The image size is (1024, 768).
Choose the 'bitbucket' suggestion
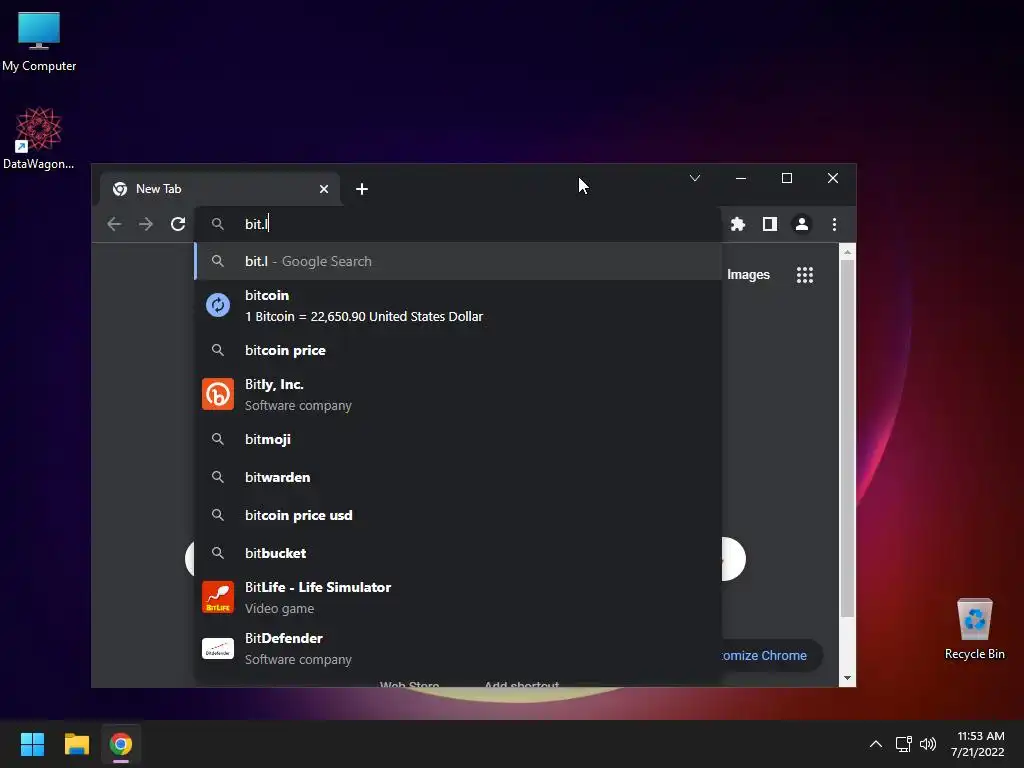pyautogui.click(x=458, y=552)
